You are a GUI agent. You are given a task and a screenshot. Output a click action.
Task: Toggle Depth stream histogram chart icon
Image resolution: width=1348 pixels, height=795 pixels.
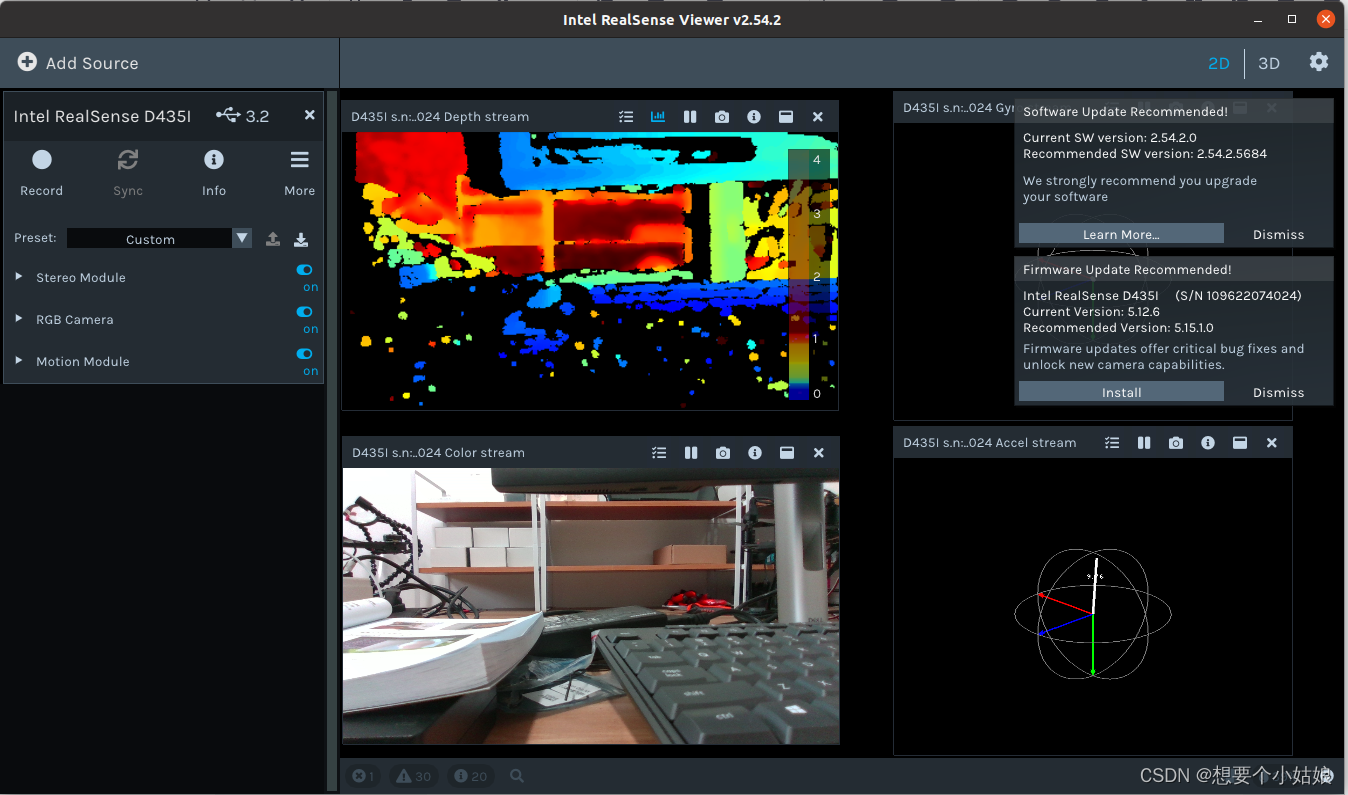click(658, 117)
